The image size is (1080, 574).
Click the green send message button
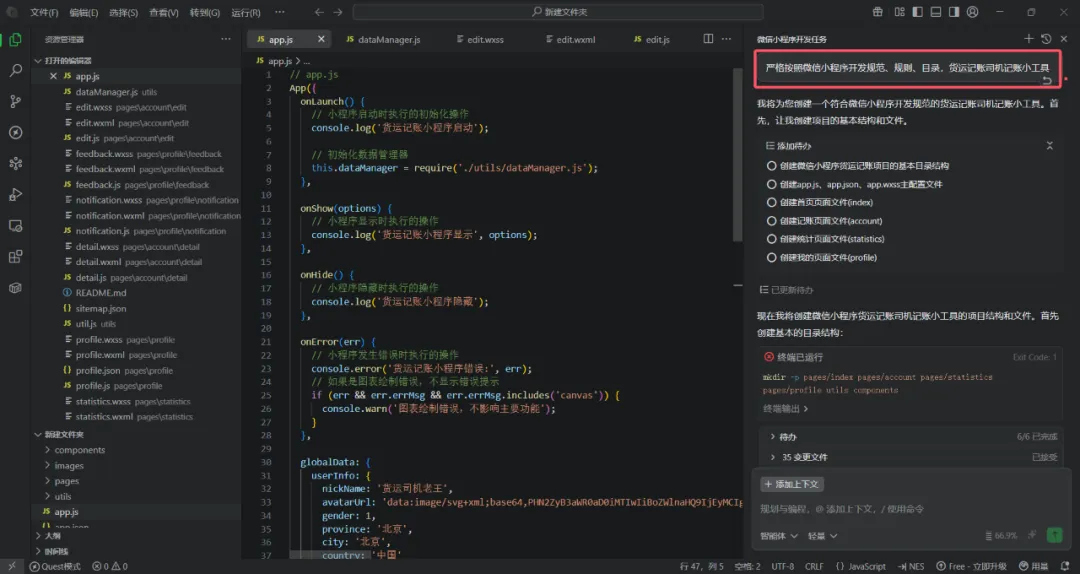click(x=1054, y=535)
